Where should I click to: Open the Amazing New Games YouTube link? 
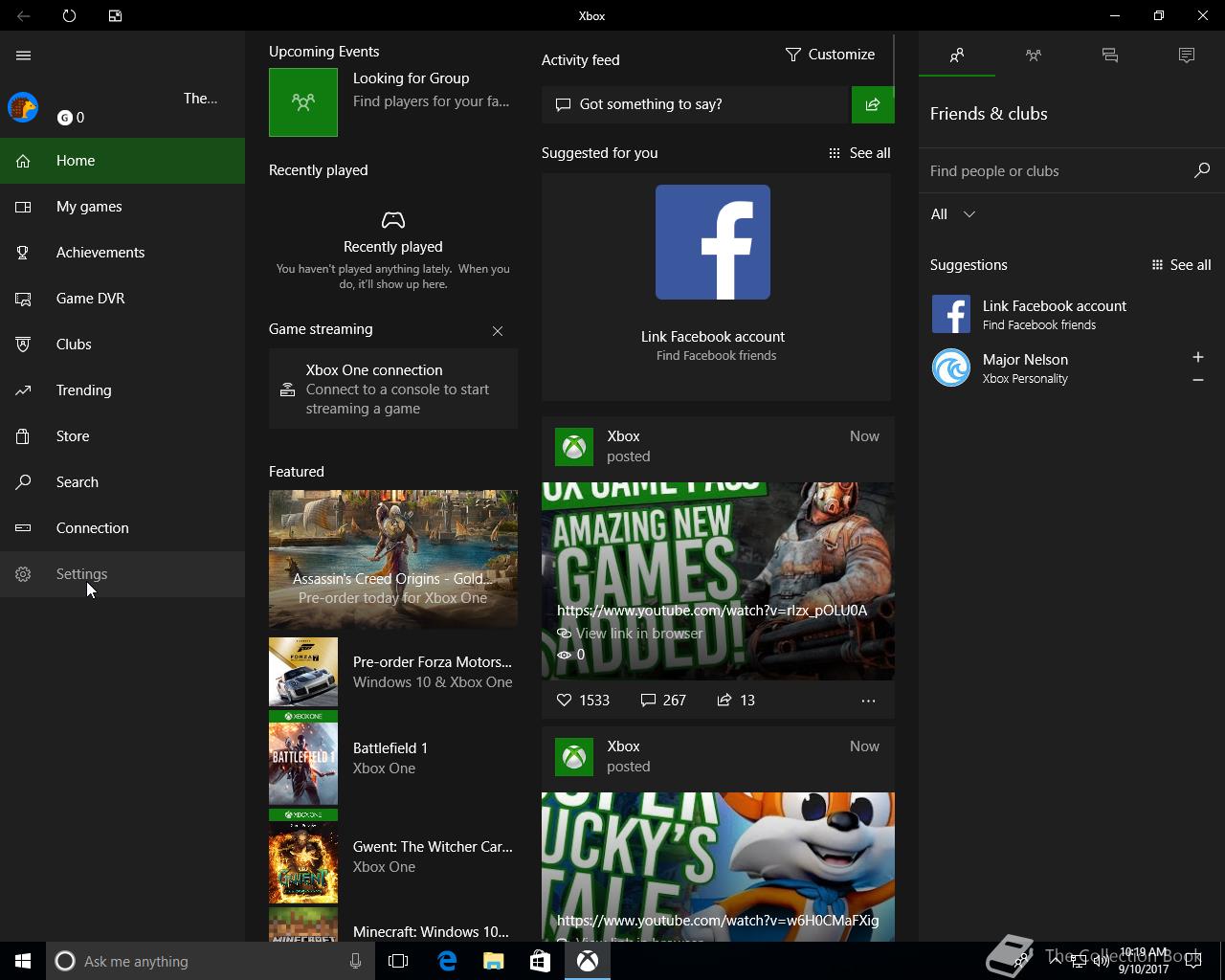point(712,611)
